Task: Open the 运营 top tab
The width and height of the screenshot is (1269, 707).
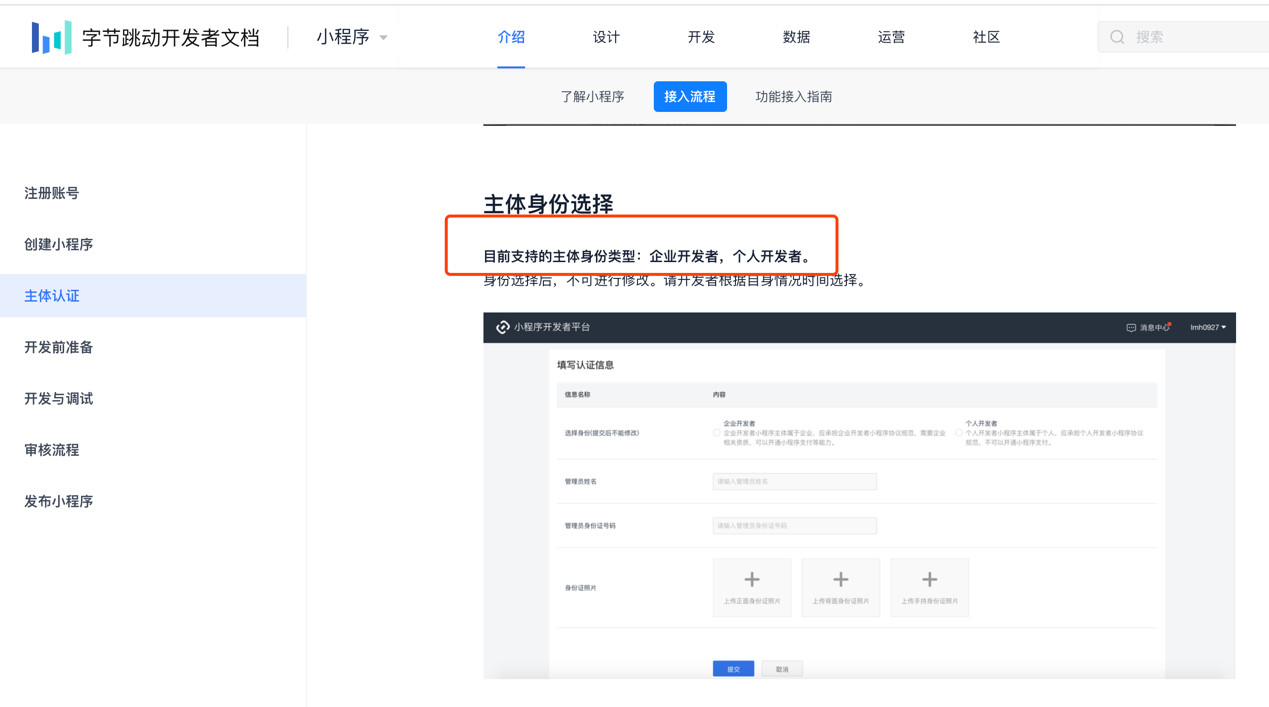Action: click(891, 37)
